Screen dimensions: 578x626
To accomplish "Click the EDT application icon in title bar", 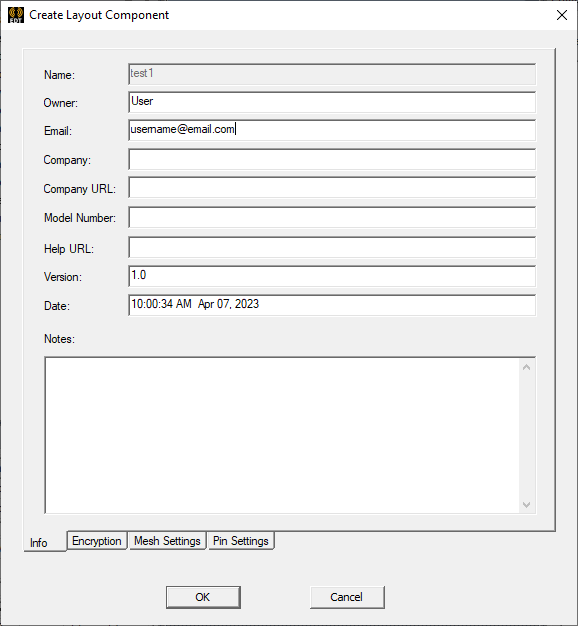I will [x=16, y=15].
